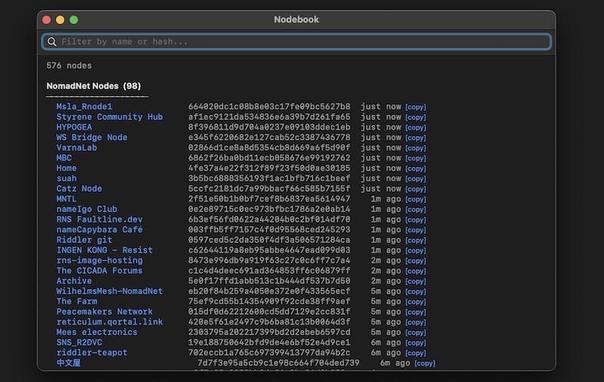Open the nameCapybara Café node

pos(99,230)
